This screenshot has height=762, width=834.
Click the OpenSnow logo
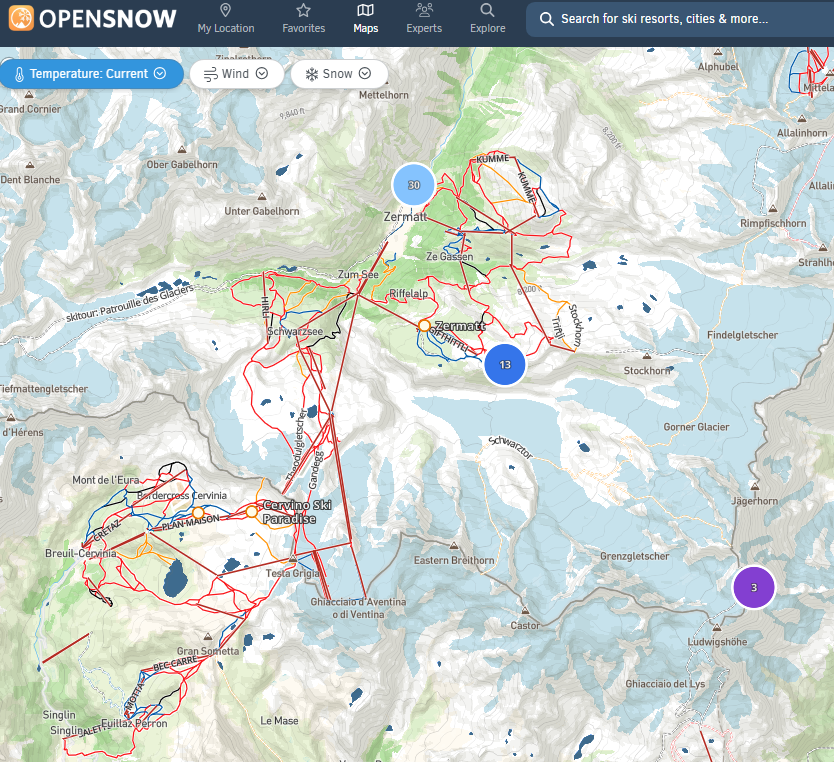click(92, 18)
